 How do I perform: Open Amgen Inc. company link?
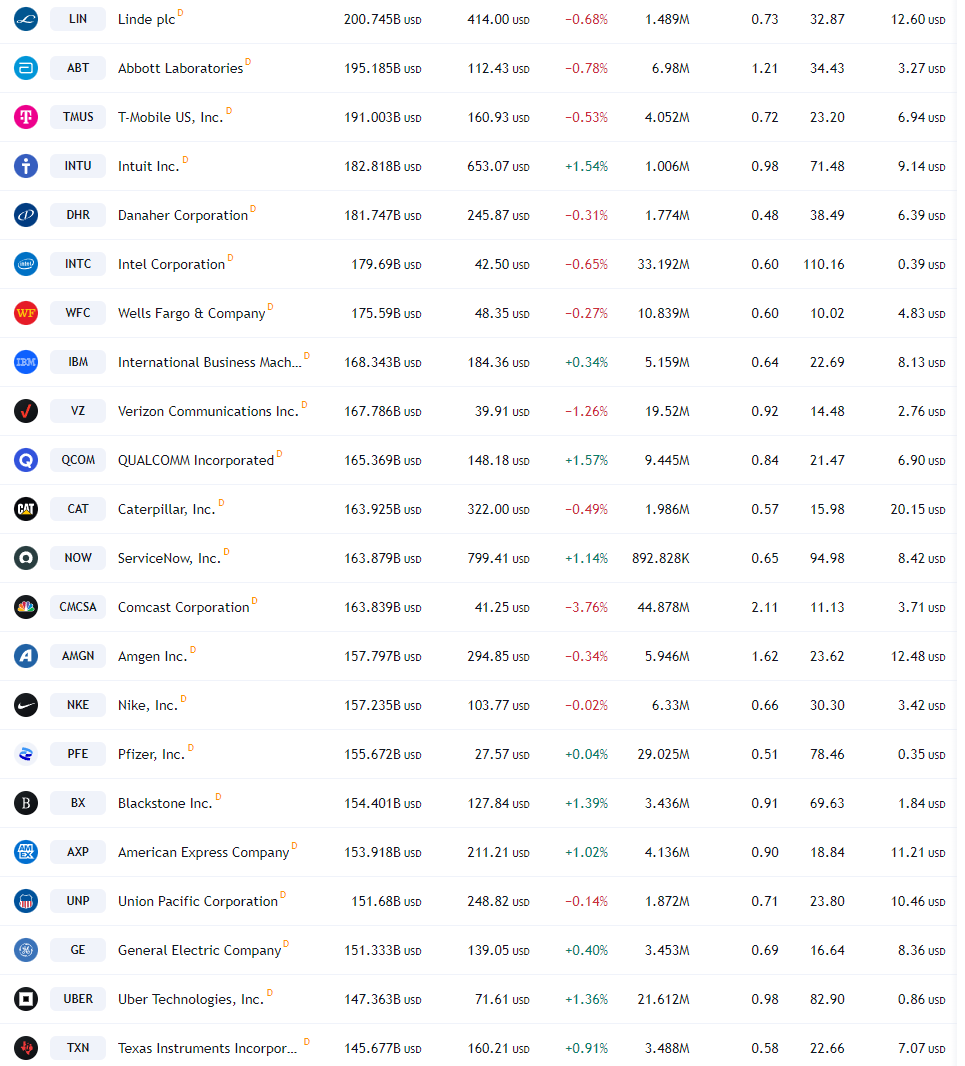152,656
